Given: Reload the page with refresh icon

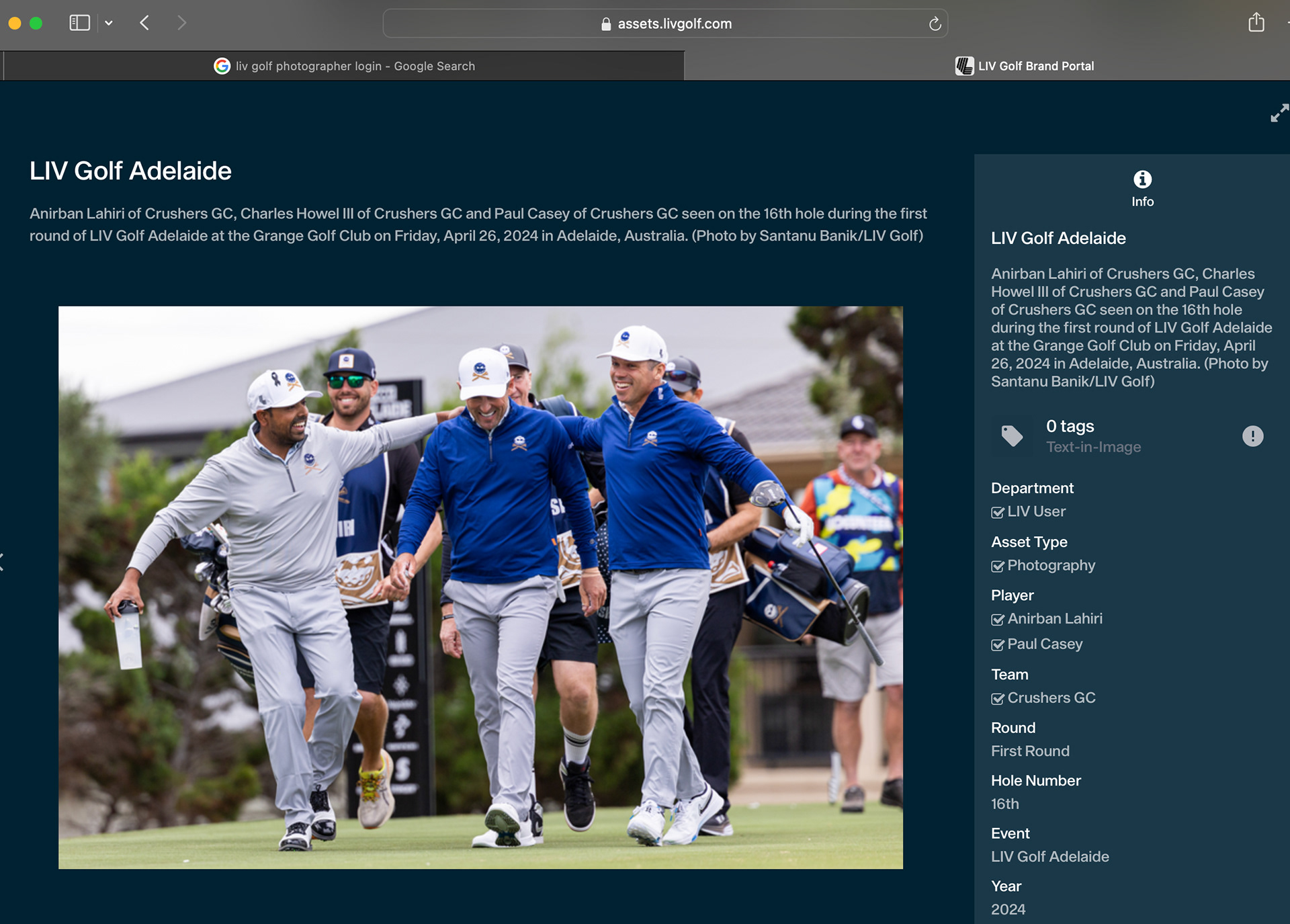Looking at the screenshot, I should click(935, 24).
